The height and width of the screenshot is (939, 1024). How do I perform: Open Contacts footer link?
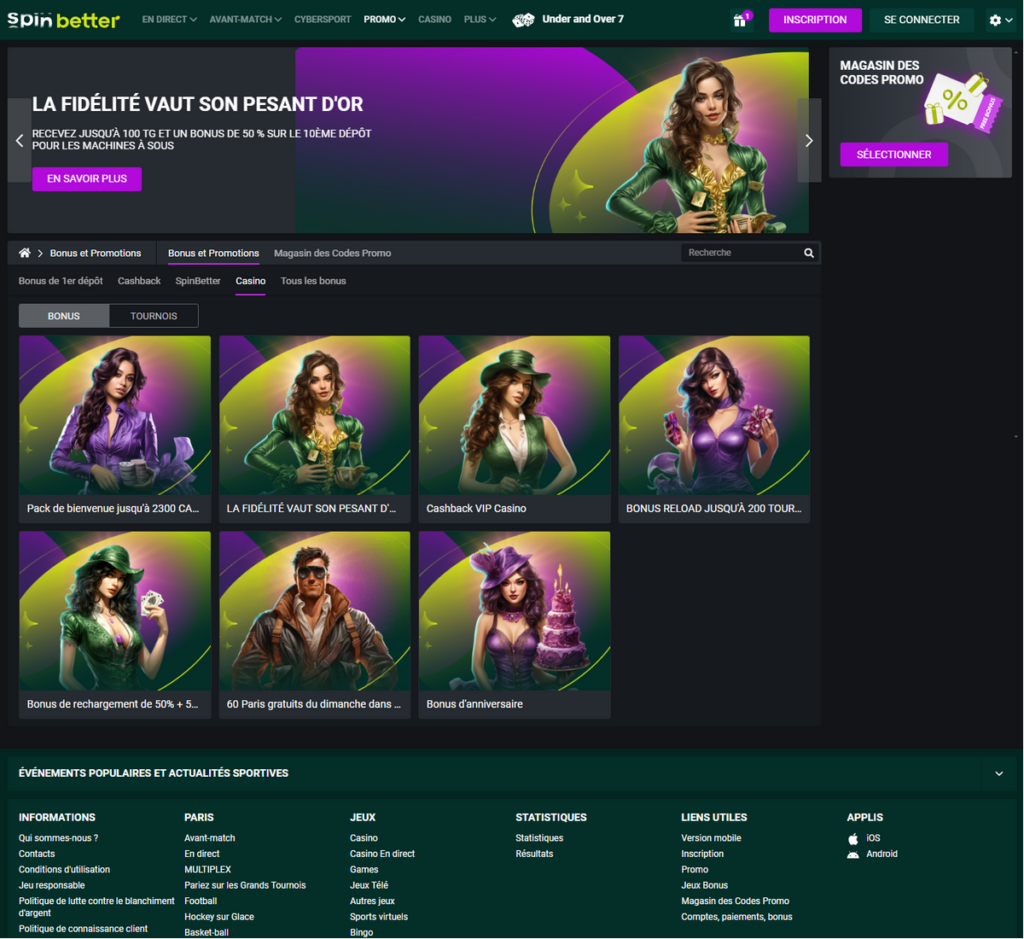point(37,853)
